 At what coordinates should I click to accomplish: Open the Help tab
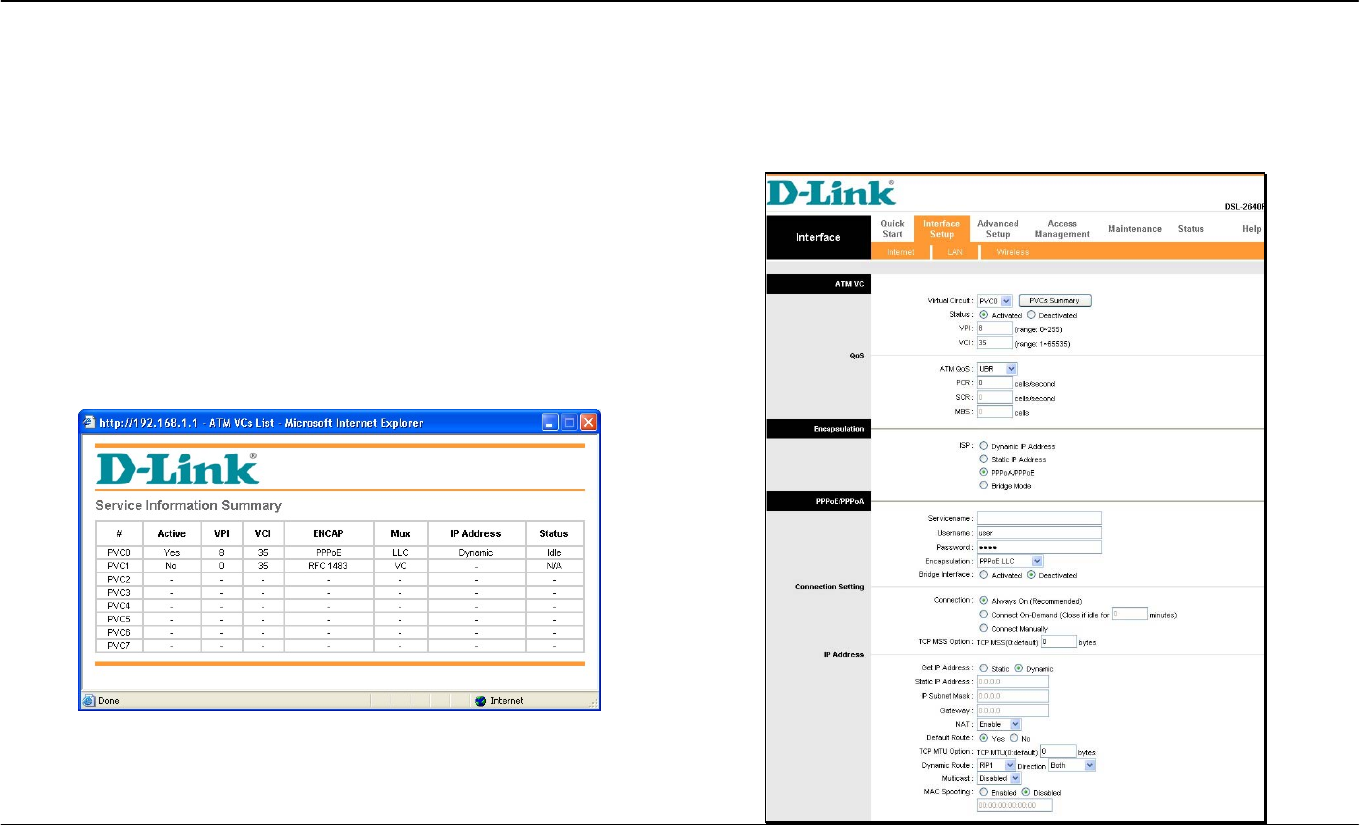pos(1251,229)
